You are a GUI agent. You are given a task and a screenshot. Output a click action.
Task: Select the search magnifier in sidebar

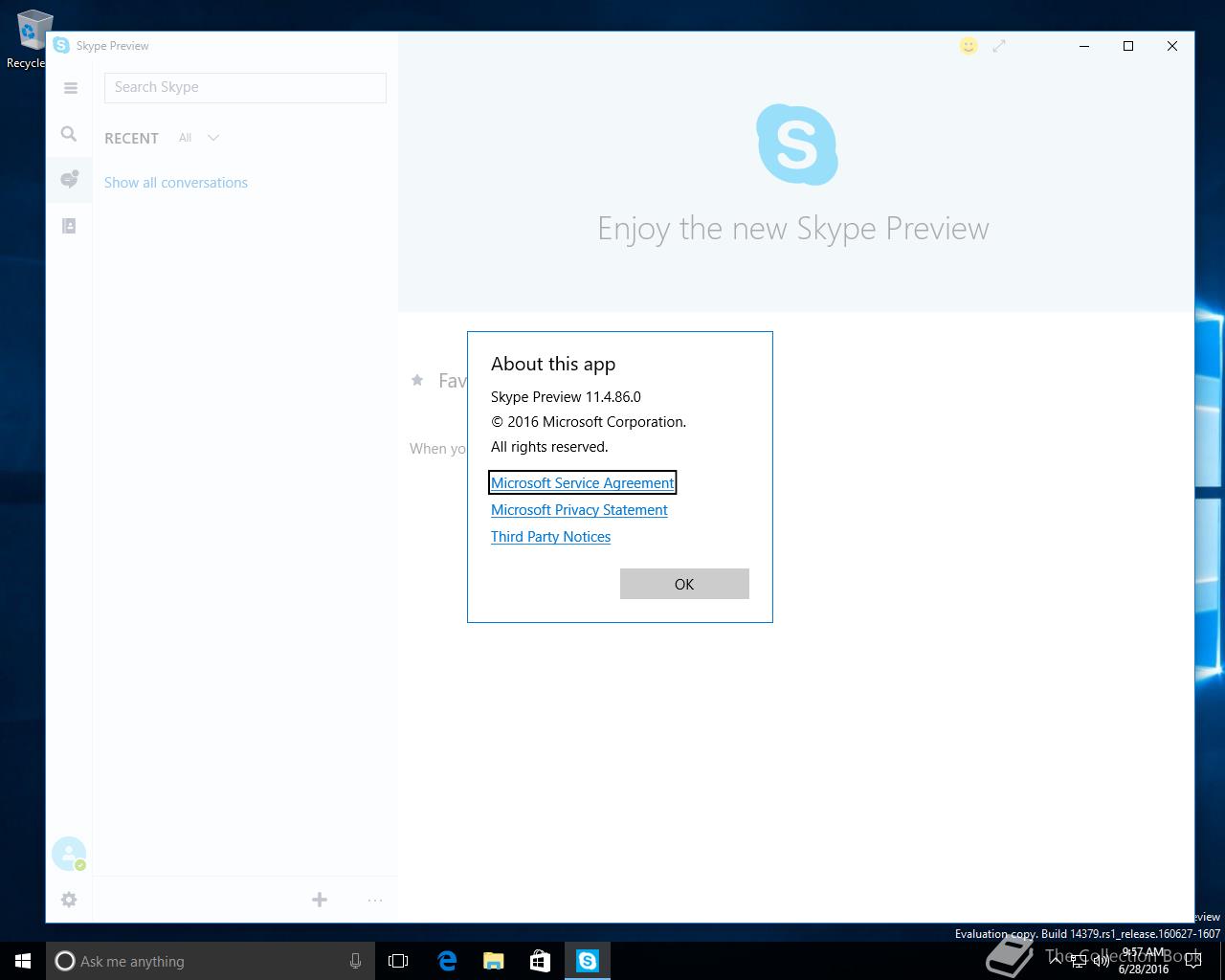[x=69, y=134]
